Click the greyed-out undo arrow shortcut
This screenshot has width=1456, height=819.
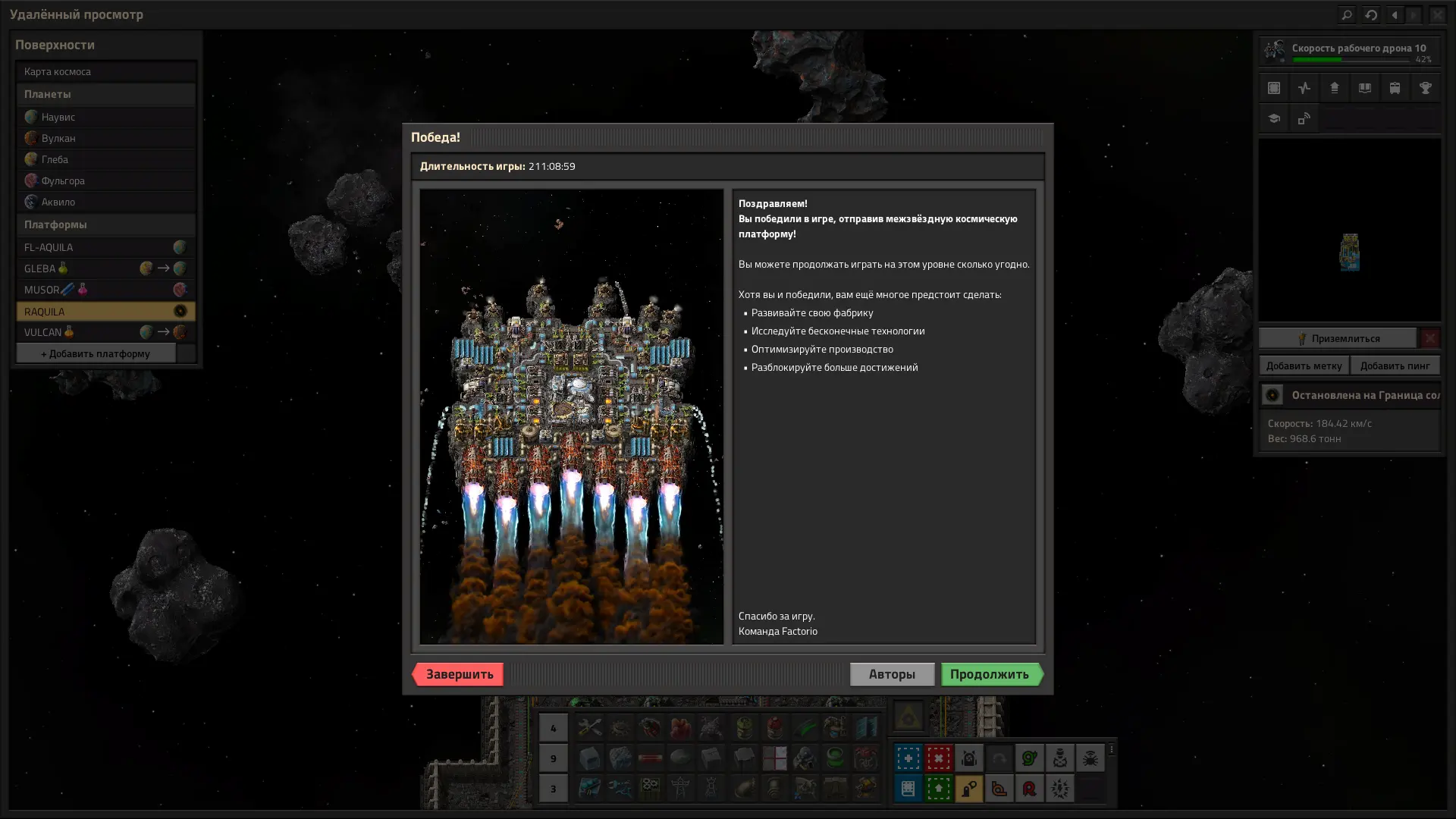point(999,758)
